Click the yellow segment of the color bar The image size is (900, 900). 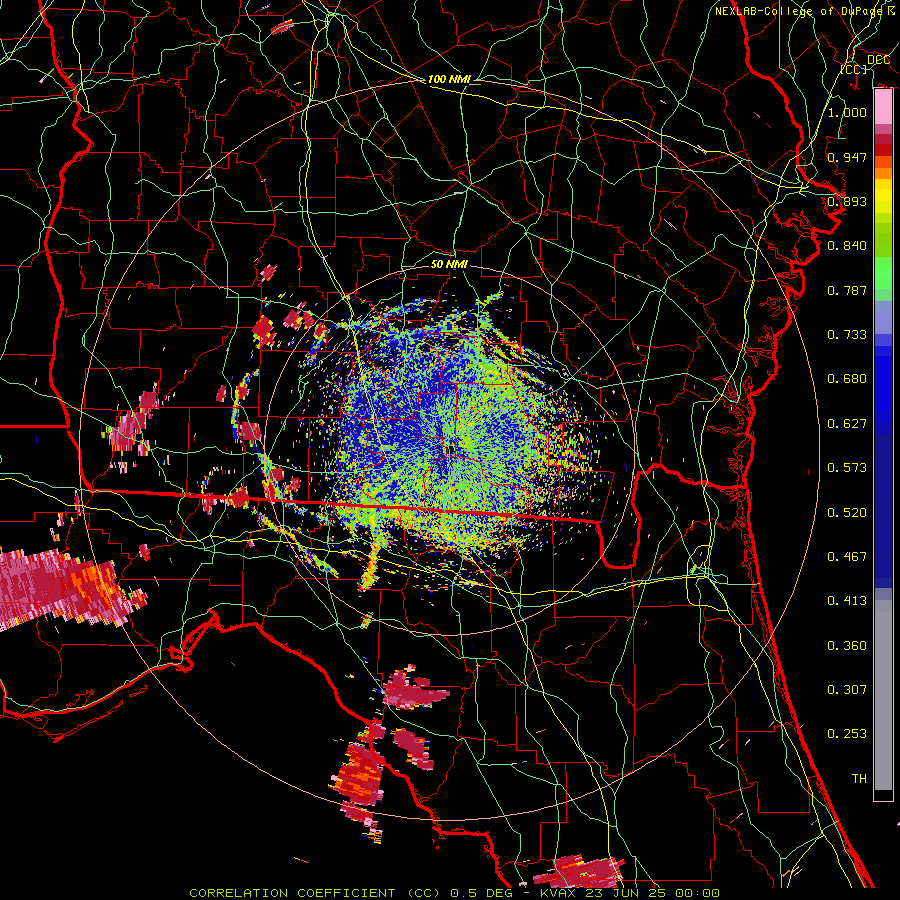point(883,197)
